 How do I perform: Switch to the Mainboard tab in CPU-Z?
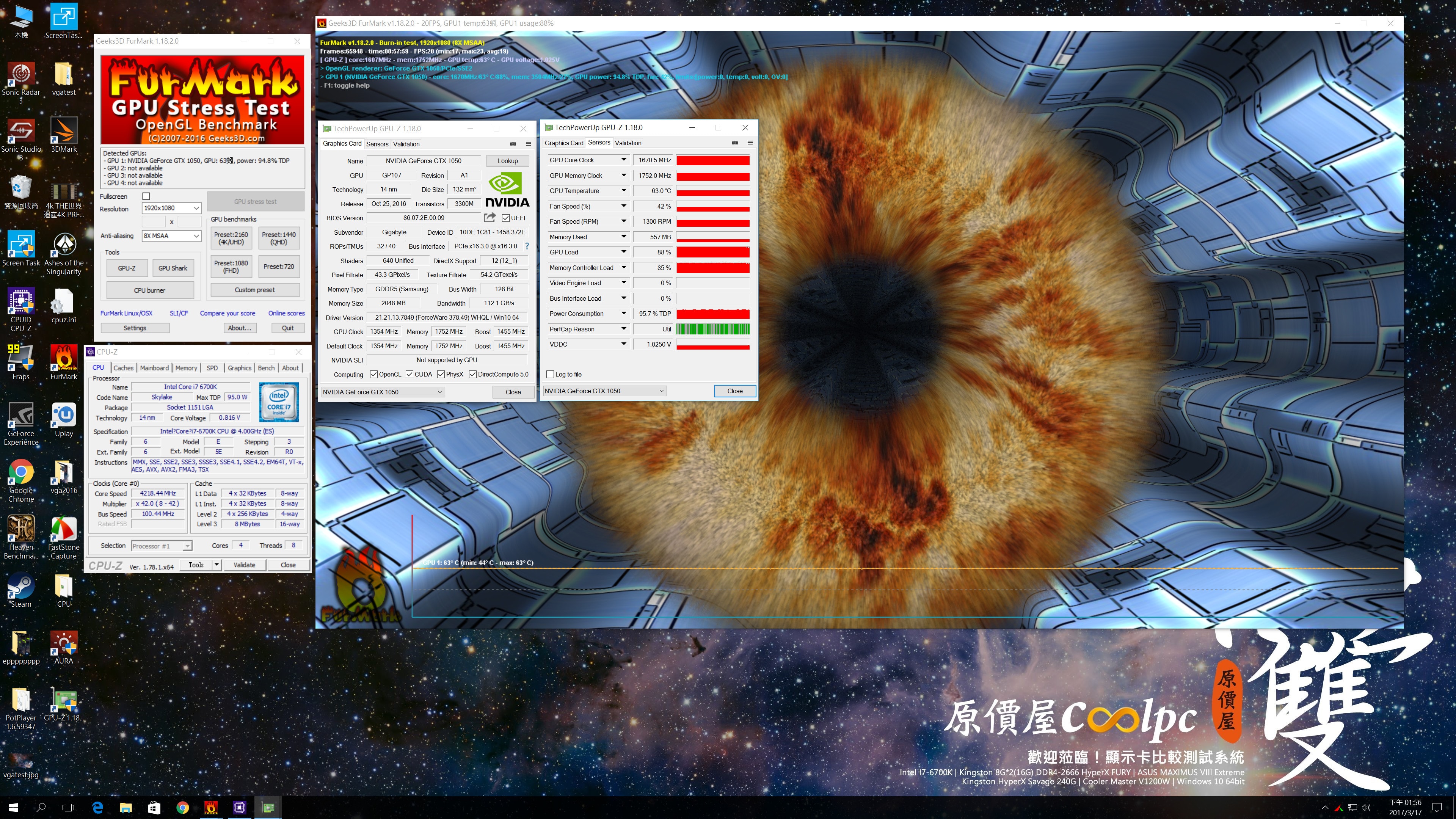tap(154, 368)
